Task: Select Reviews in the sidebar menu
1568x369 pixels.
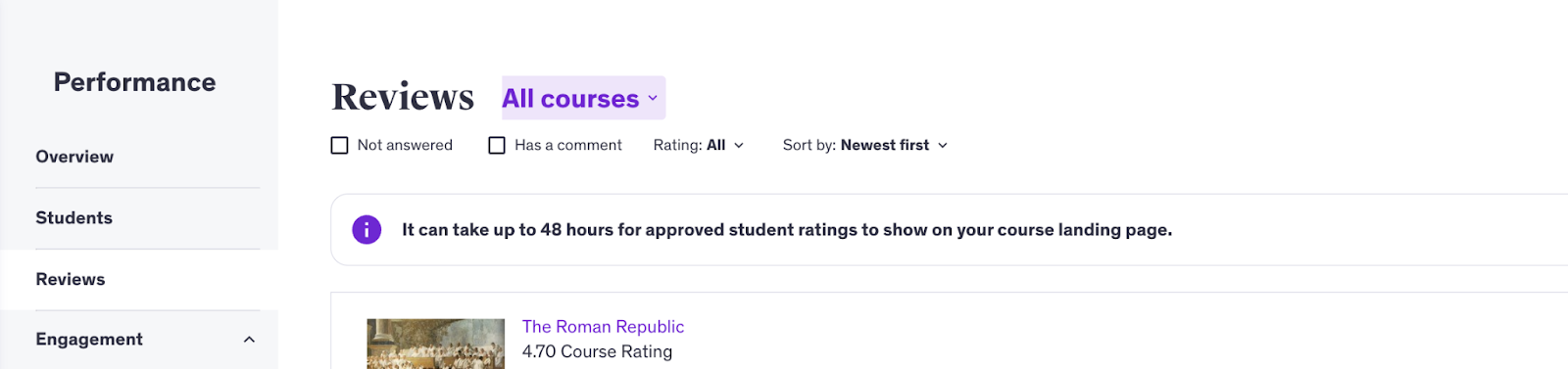Action: point(71,280)
